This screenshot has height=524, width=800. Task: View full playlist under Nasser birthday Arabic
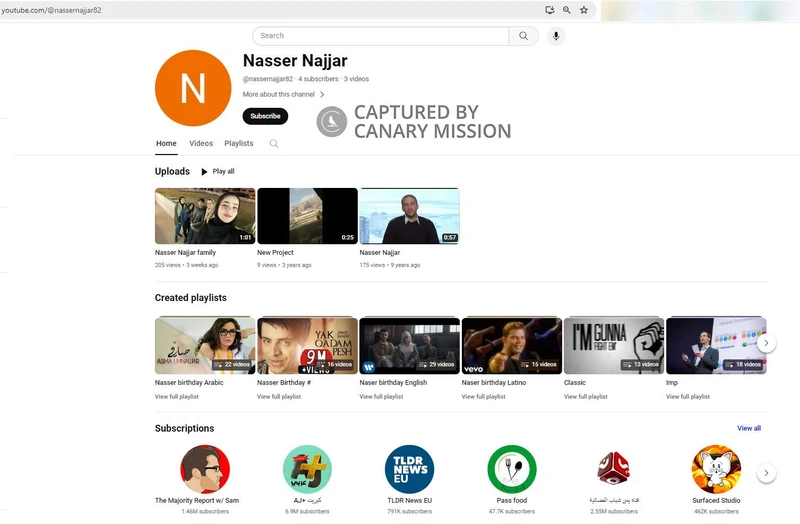[177, 396]
